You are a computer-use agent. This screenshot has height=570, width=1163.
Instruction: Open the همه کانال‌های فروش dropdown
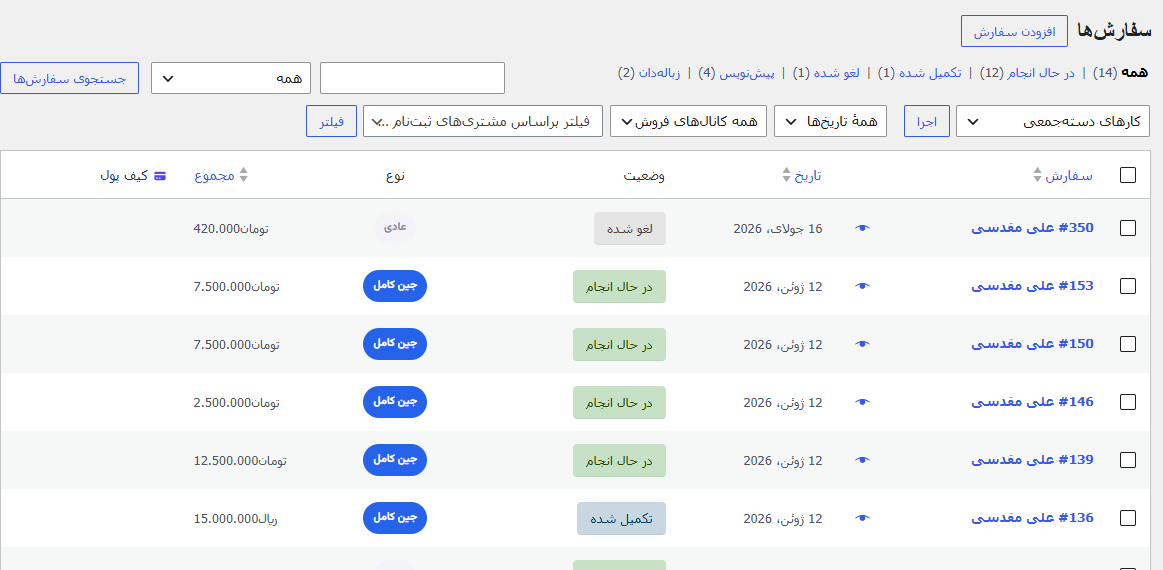click(689, 122)
